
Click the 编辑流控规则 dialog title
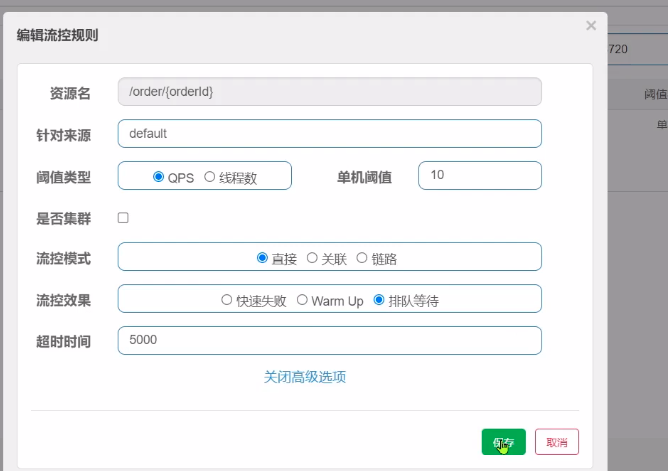pyautogui.click(x=57, y=35)
